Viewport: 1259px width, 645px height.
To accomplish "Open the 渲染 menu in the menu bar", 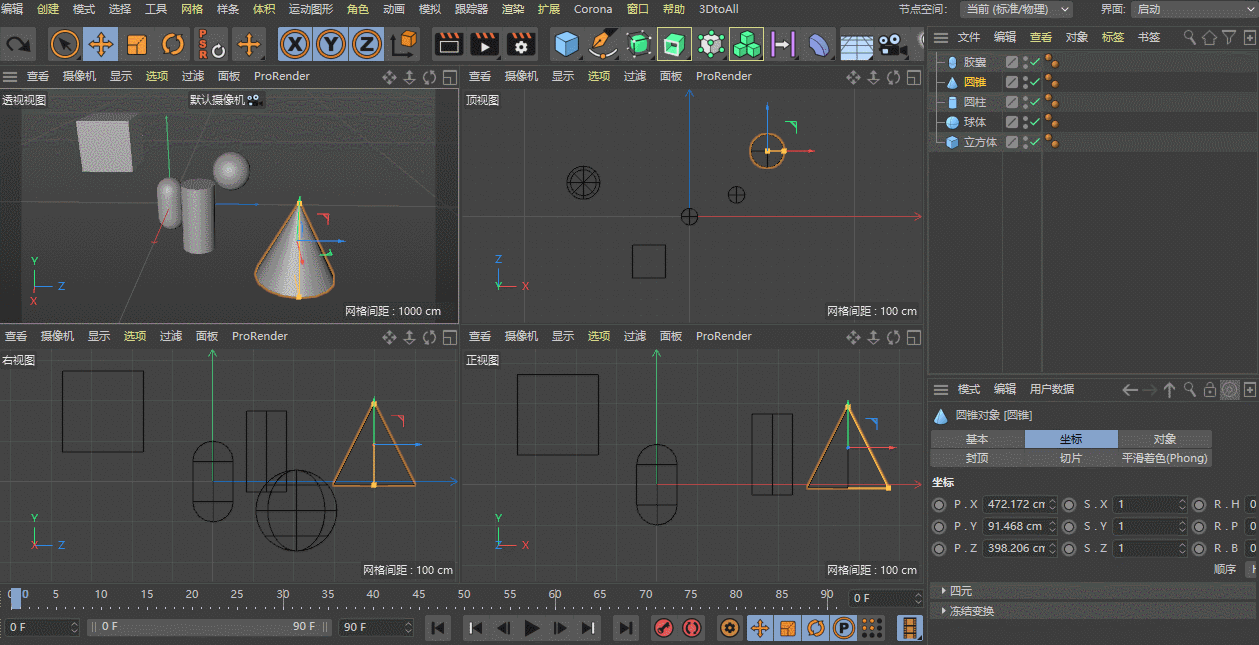I will 512,9.
